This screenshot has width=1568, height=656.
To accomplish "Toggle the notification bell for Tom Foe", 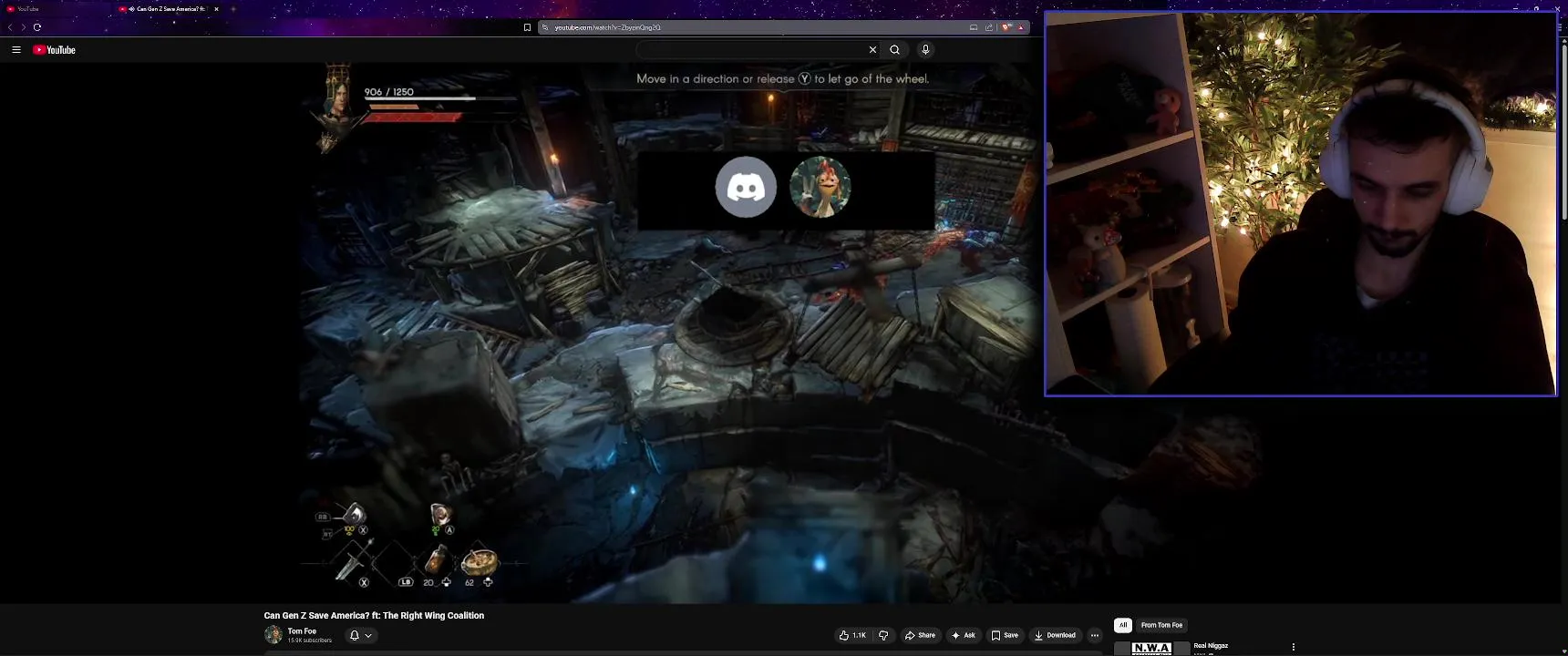I will [x=355, y=635].
